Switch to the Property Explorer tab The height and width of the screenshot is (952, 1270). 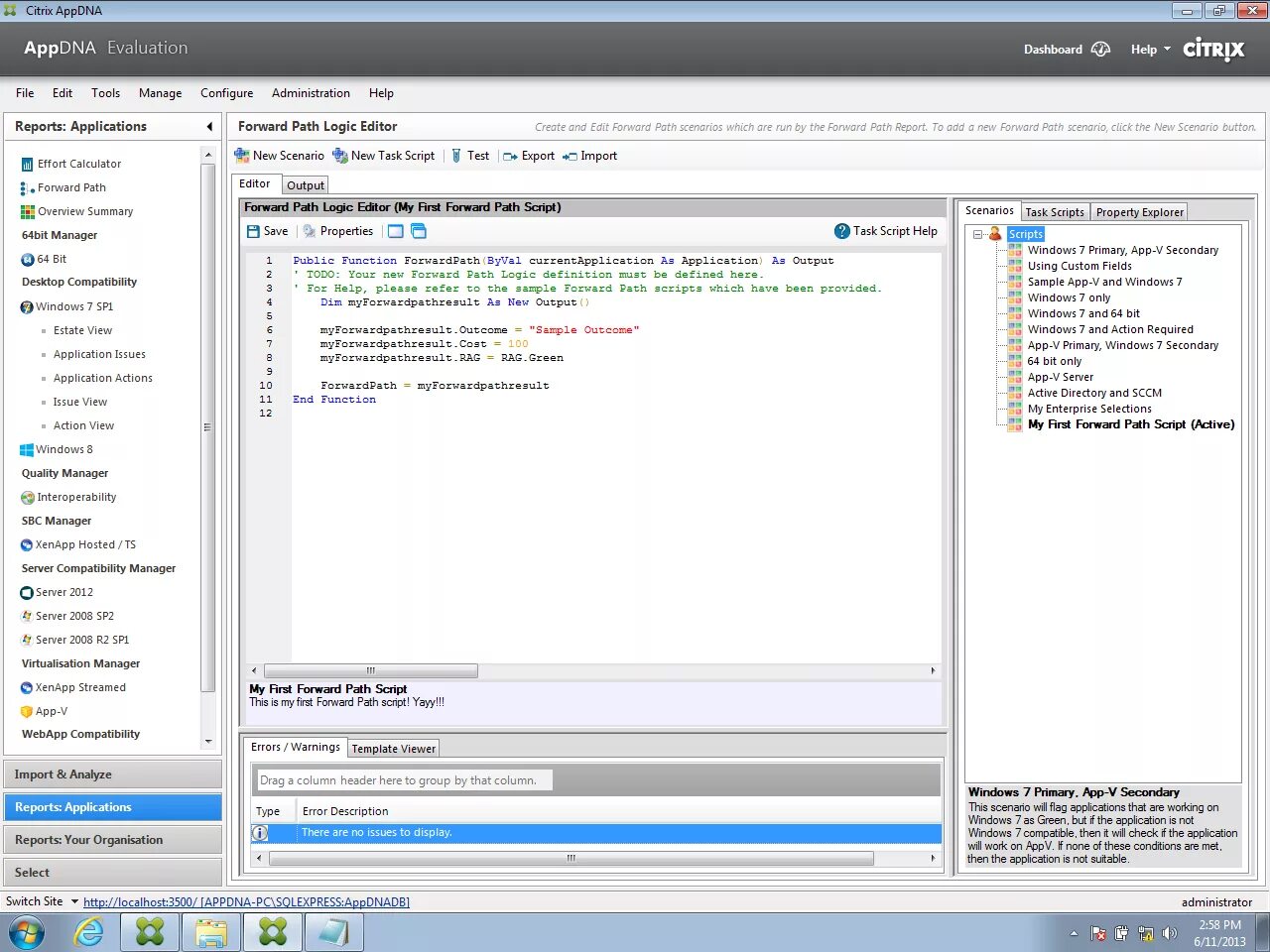point(1139,212)
